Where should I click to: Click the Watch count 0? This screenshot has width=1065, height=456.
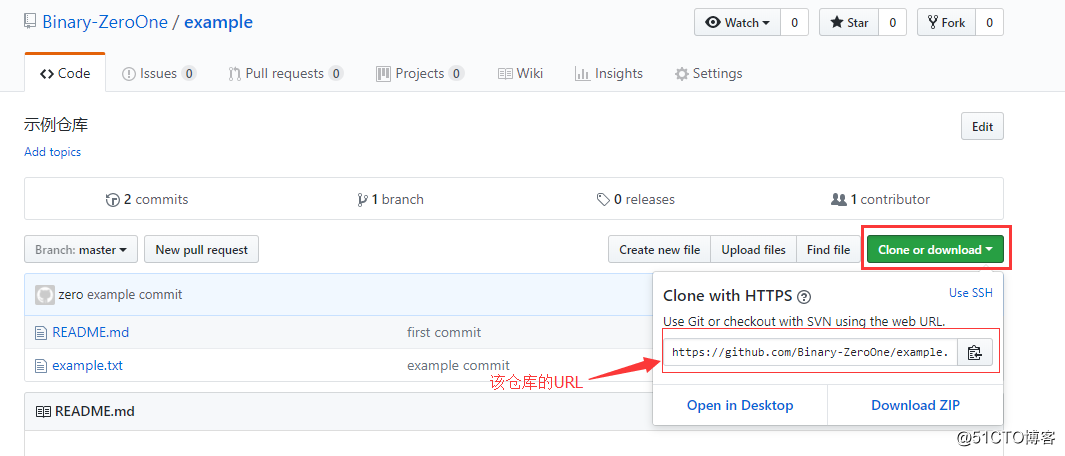[794, 22]
